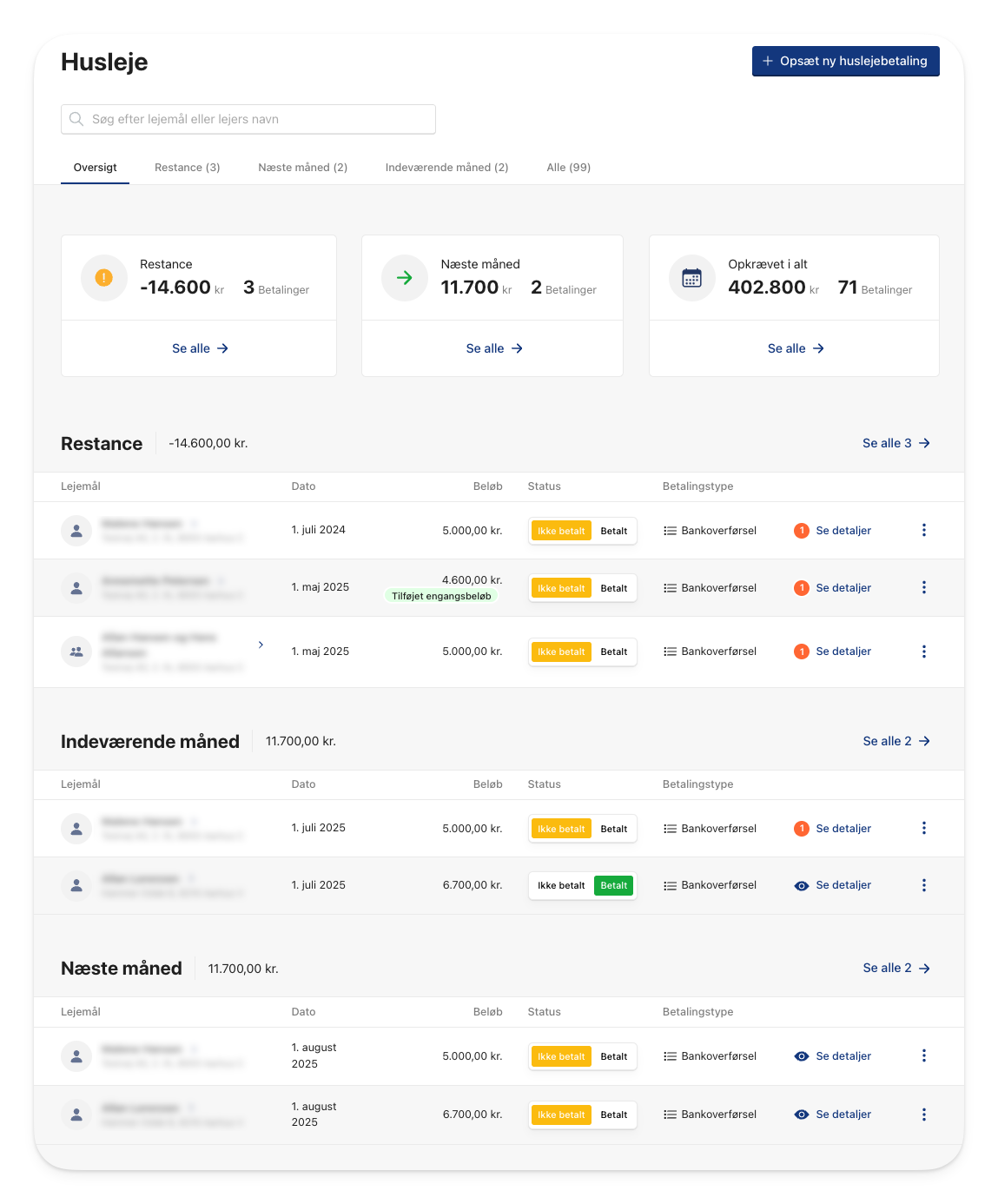Click the eye icon in the 1. juli 2025 6.700,00 kr. row

tap(802, 885)
